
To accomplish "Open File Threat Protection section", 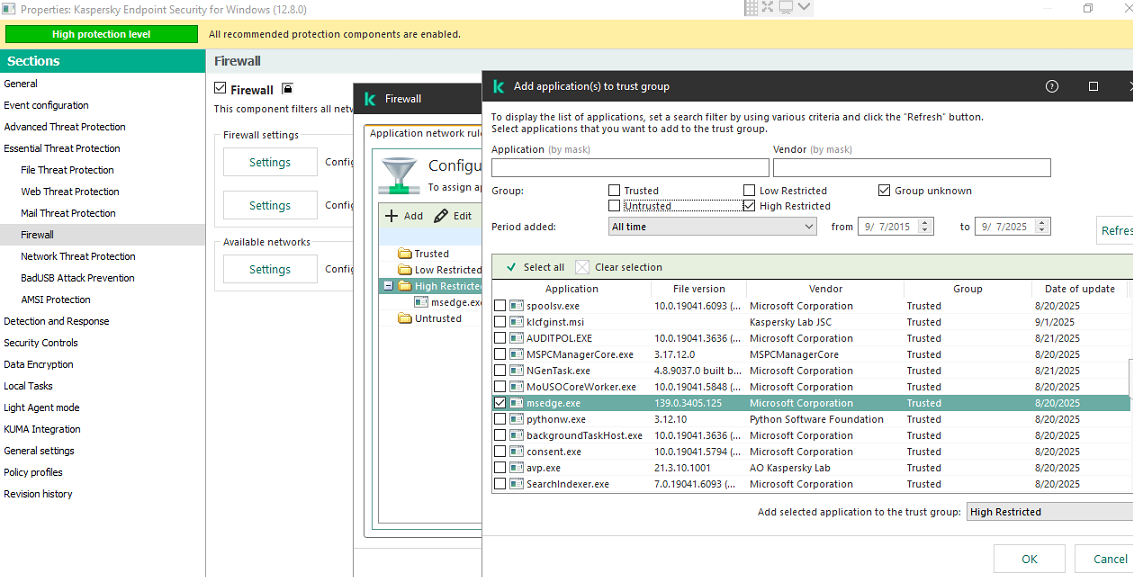I will pyautogui.click(x=67, y=170).
